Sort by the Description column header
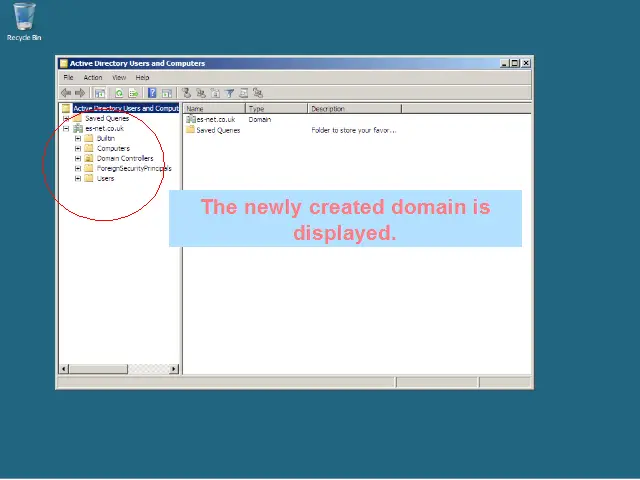This screenshot has width=640, height=480. coord(354,109)
